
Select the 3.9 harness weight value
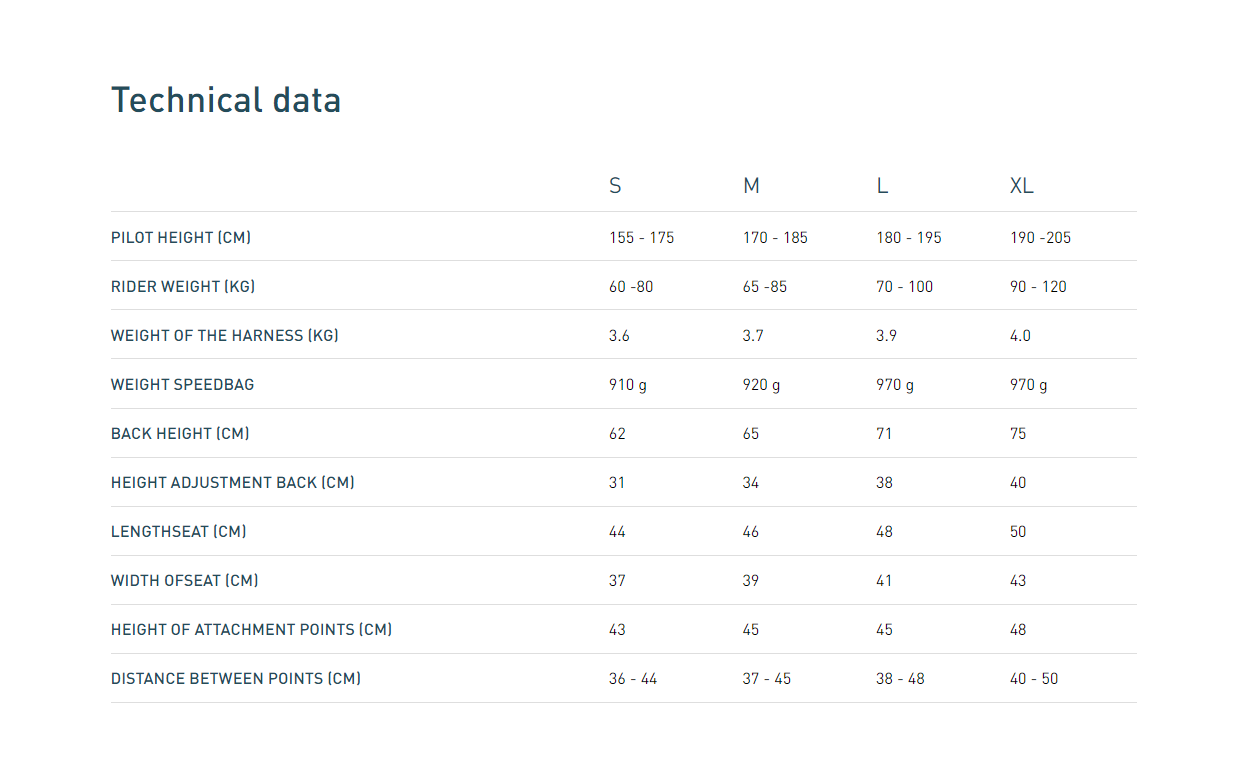click(886, 336)
